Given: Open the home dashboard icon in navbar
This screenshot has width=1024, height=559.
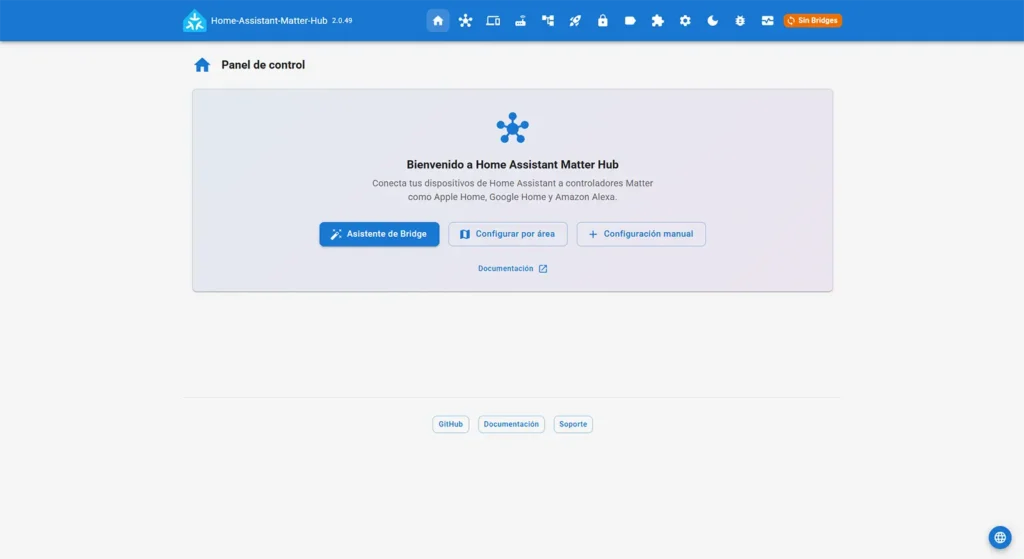Looking at the screenshot, I should tap(438, 21).
